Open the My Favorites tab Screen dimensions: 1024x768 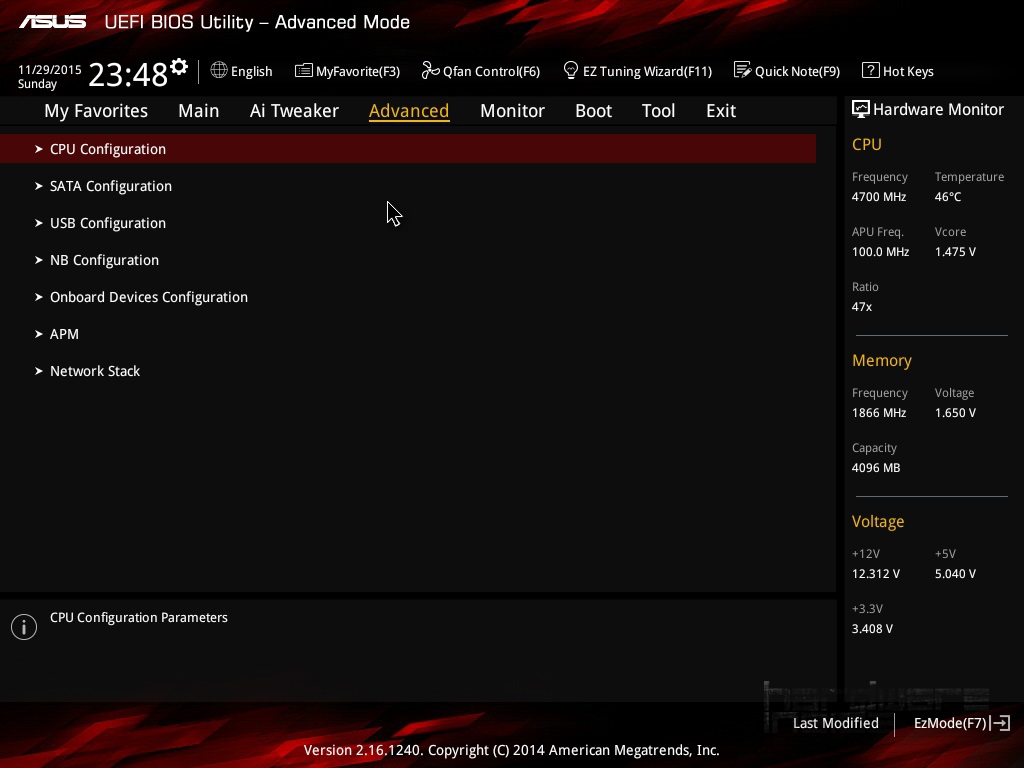coord(96,111)
